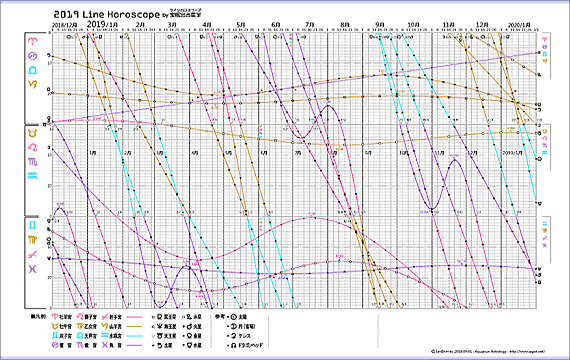Select the Cancer glyph in the bottom legend
The image size is (570, 360).
(x=55, y=345)
